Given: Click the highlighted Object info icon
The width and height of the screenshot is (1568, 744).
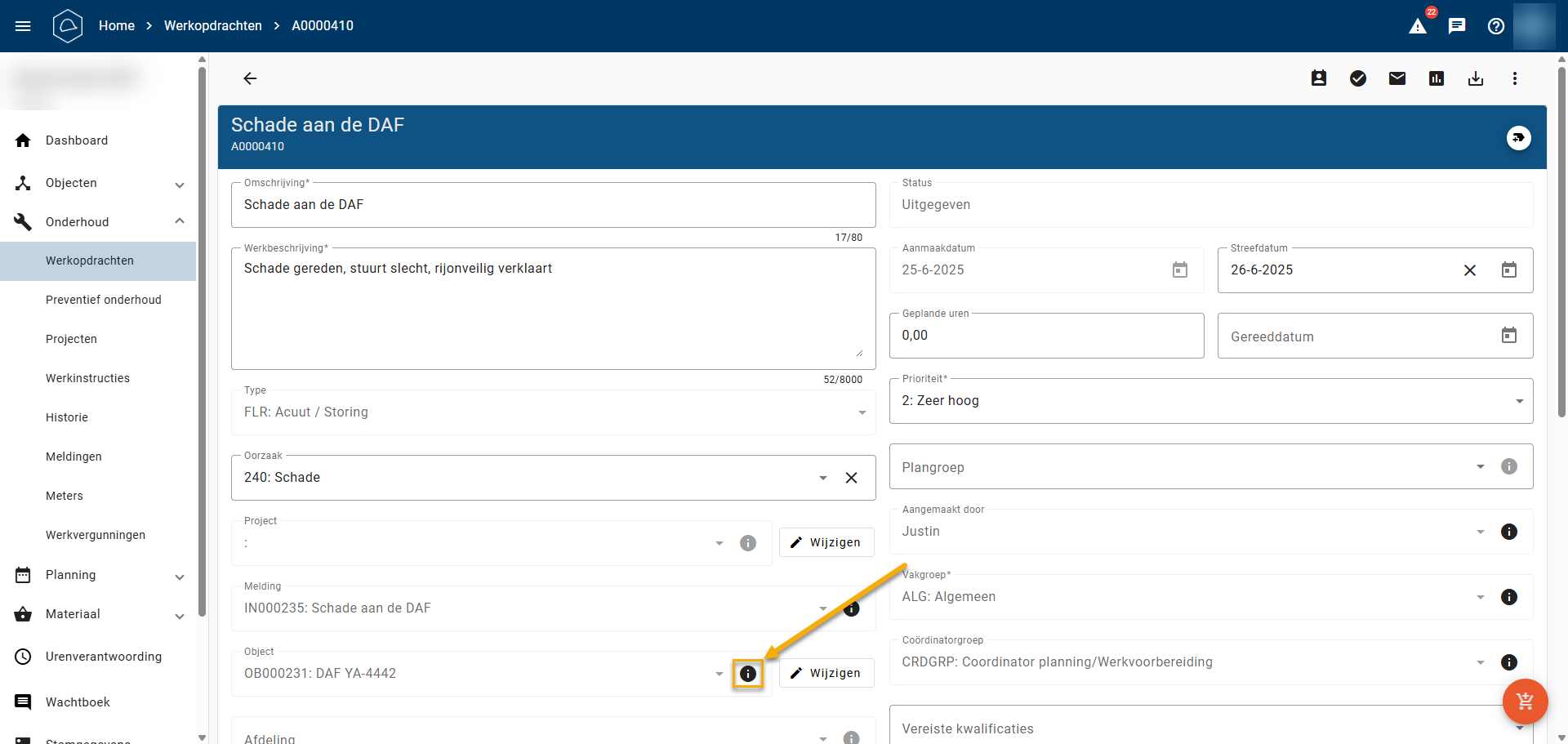Looking at the screenshot, I should tap(747, 674).
